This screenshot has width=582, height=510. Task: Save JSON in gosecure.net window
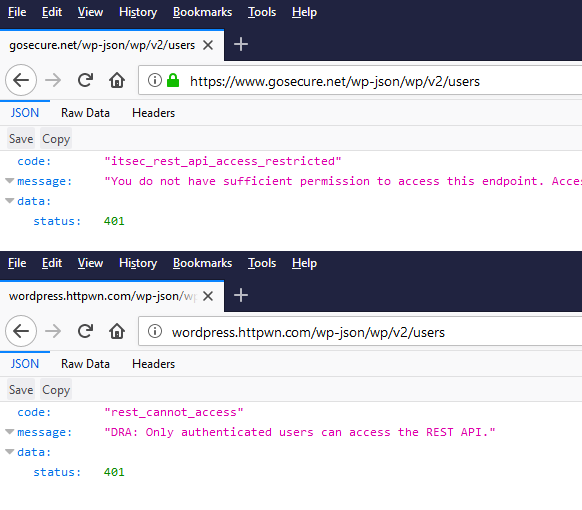[x=21, y=139]
